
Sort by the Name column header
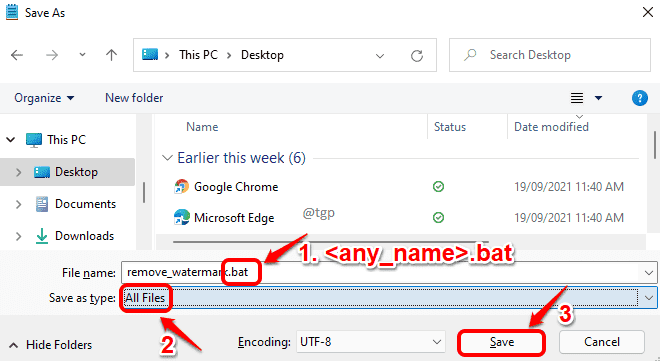pyautogui.click(x=202, y=127)
